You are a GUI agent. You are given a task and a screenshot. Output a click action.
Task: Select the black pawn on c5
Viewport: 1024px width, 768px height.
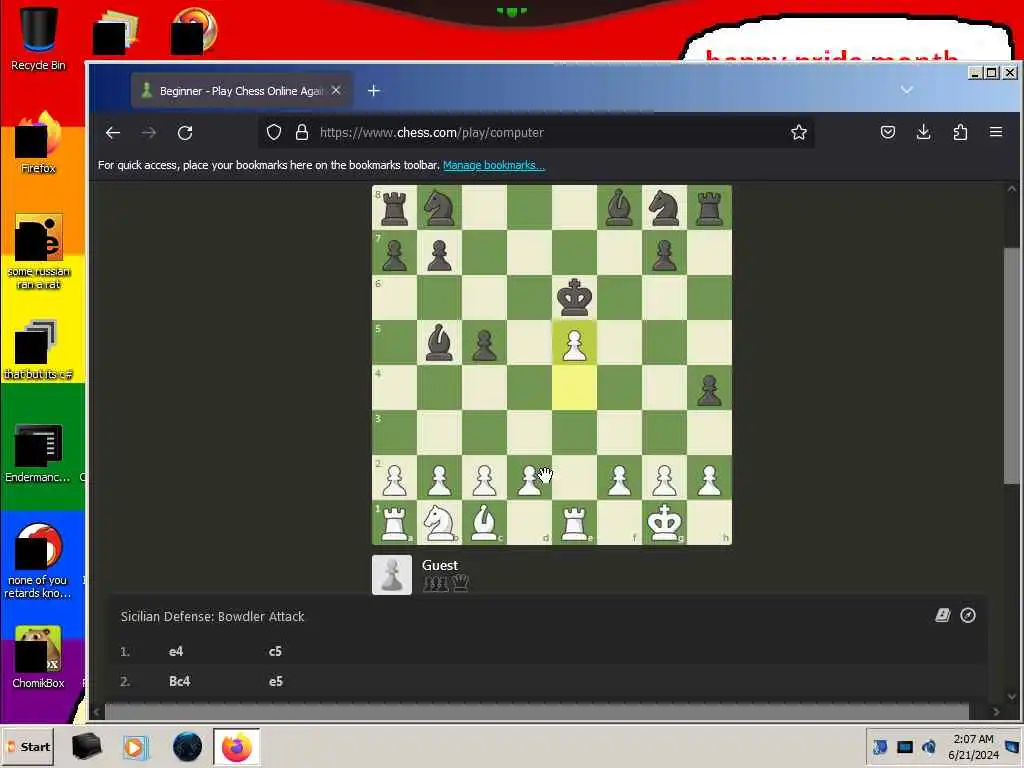coord(484,343)
